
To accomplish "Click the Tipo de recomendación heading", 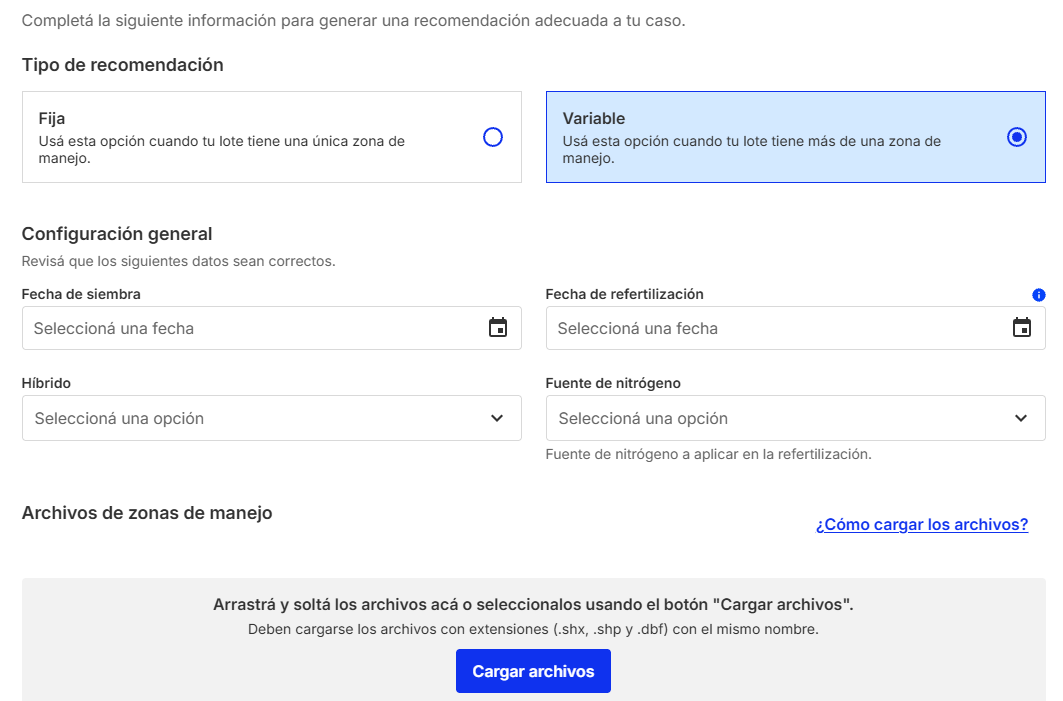I will [x=123, y=65].
